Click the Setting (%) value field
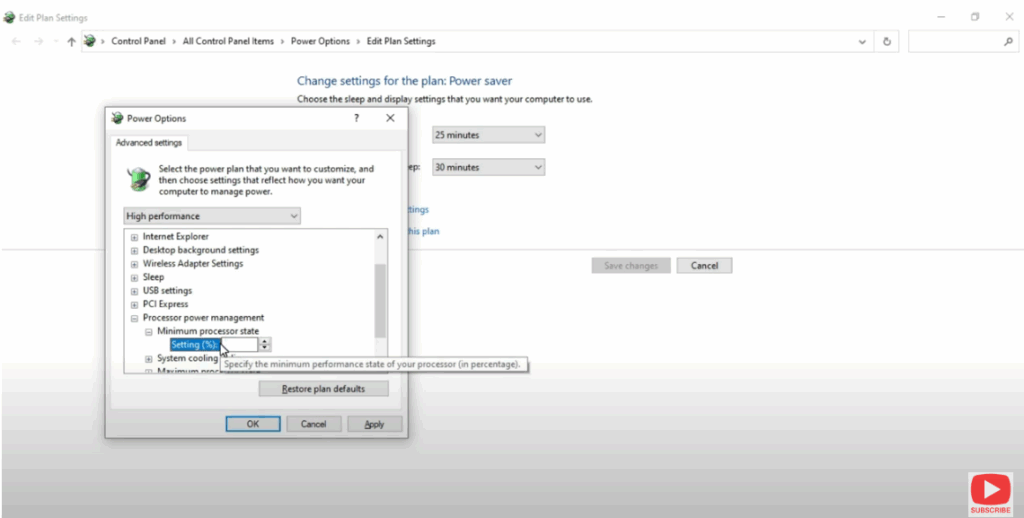Image resolution: width=1024 pixels, height=518 pixels. (x=240, y=345)
